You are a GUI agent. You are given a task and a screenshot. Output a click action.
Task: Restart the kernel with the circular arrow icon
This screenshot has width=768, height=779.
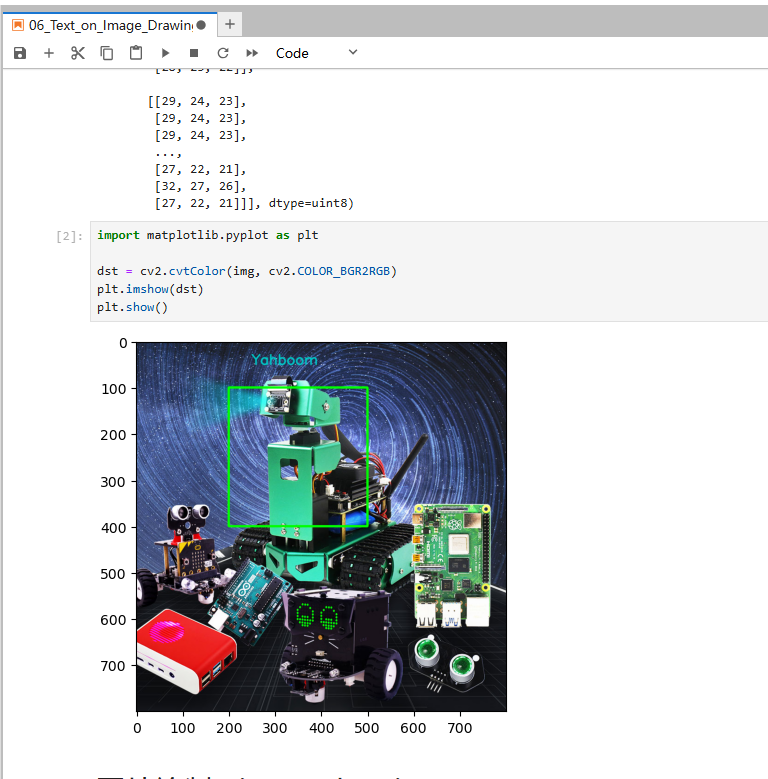tap(223, 53)
